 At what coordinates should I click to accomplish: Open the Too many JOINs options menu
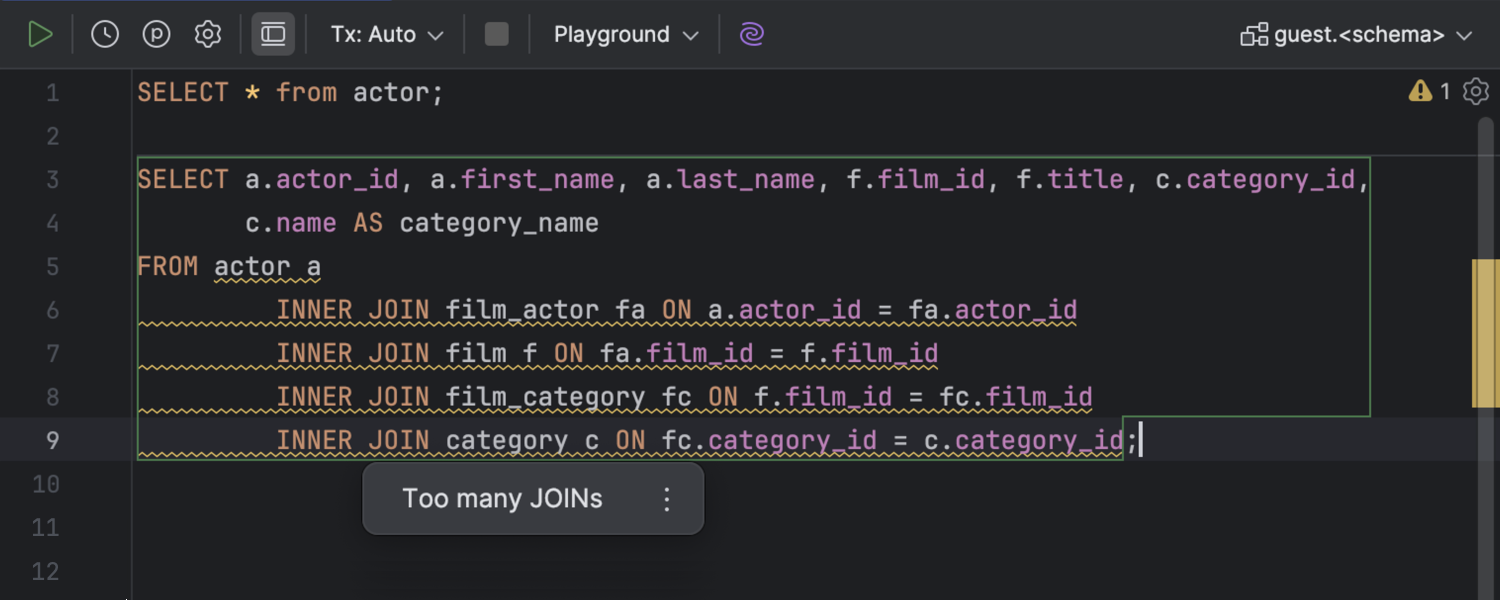(x=666, y=498)
